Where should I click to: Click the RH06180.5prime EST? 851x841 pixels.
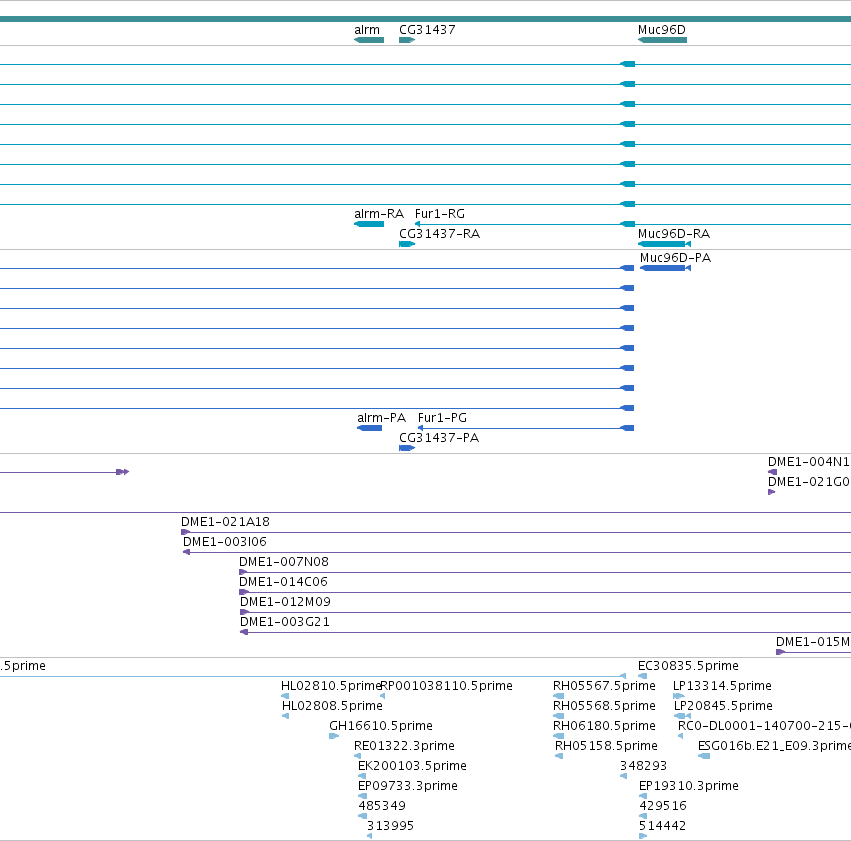558,736
